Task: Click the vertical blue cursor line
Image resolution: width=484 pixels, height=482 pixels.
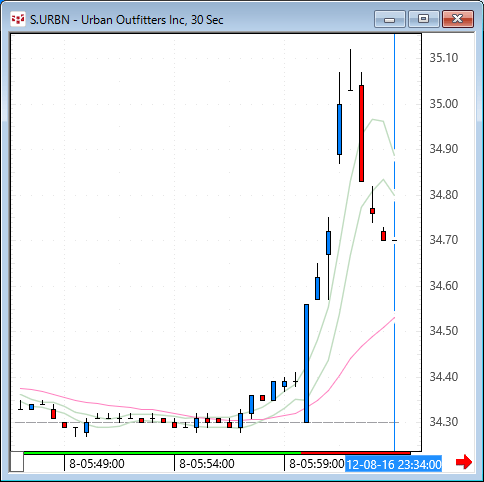Action: click(395, 242)
